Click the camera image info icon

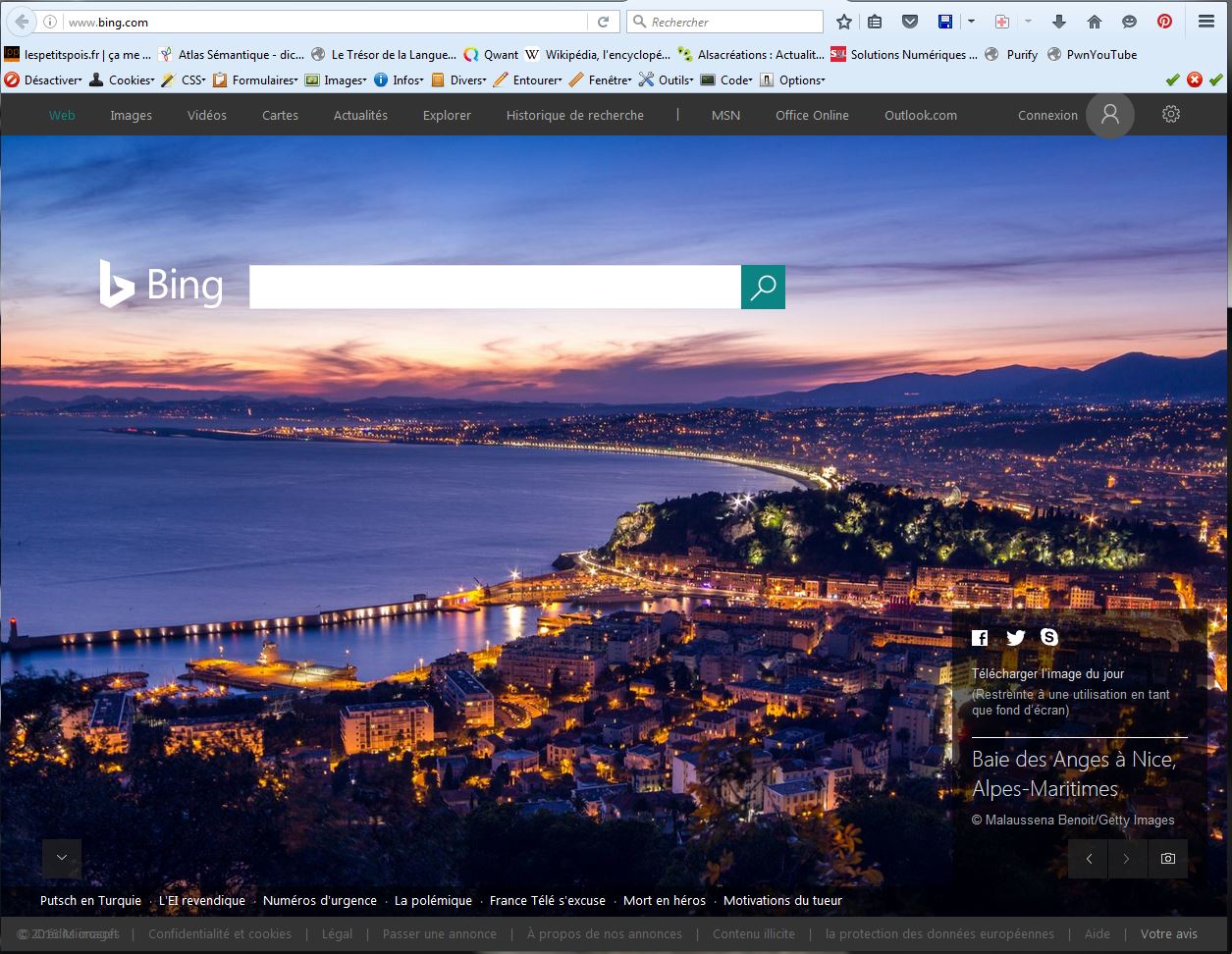click(1167, 859)
